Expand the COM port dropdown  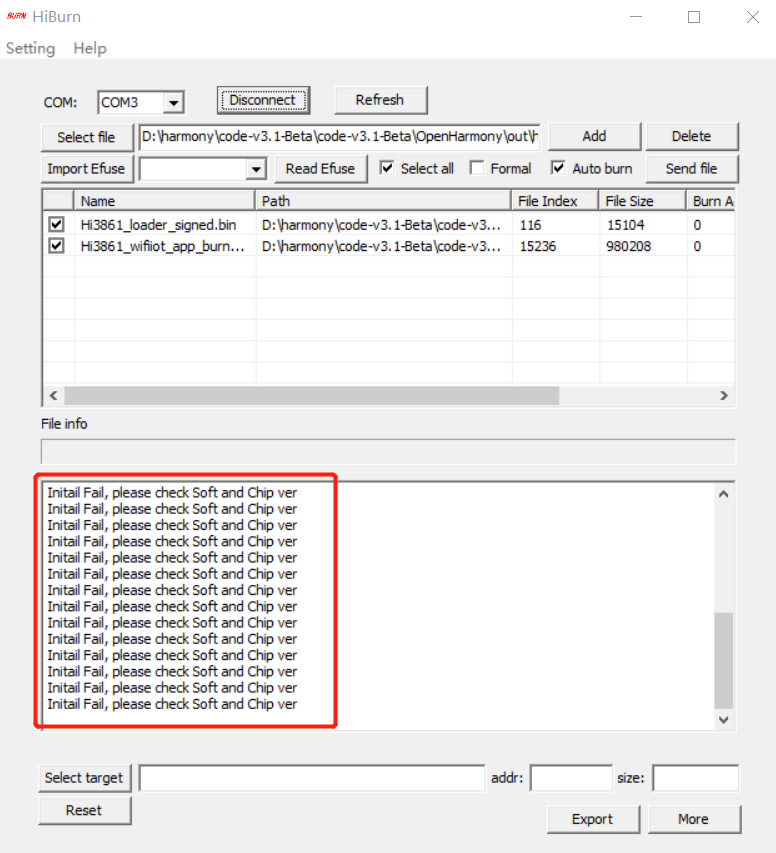click(x=173, y=102)
